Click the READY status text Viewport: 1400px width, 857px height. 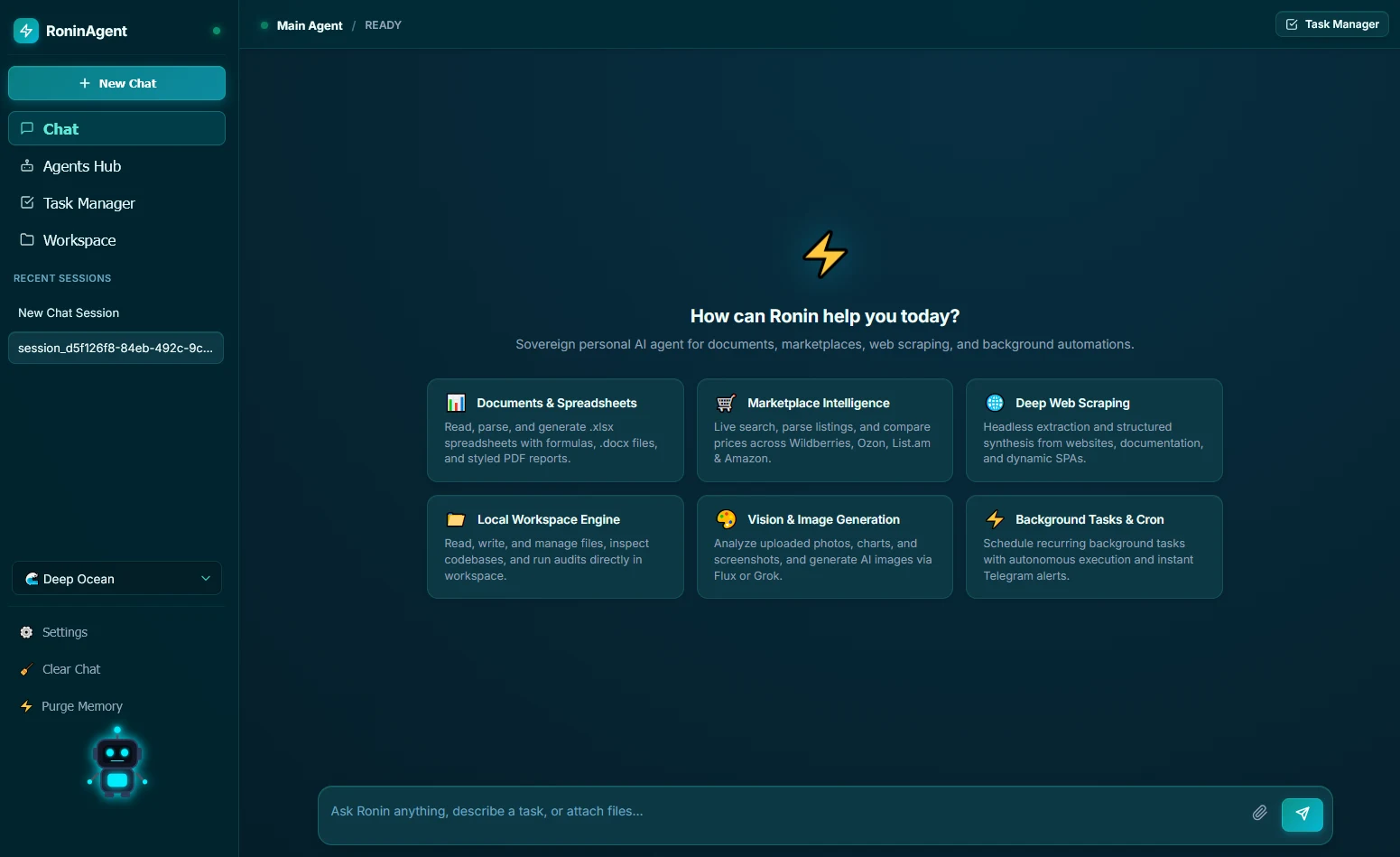383,25
